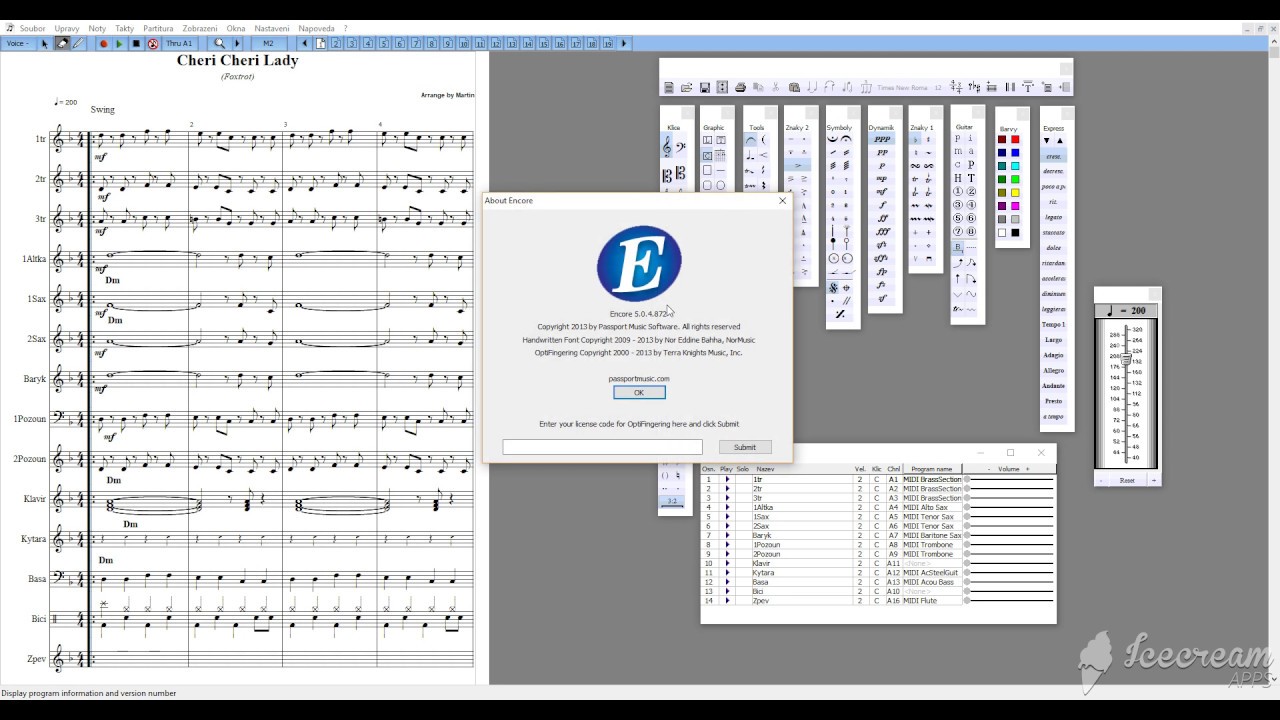Select the letter H in Guitar palette
The height and width of the screenshot is (720, 1280).
(x=957, y=178)
